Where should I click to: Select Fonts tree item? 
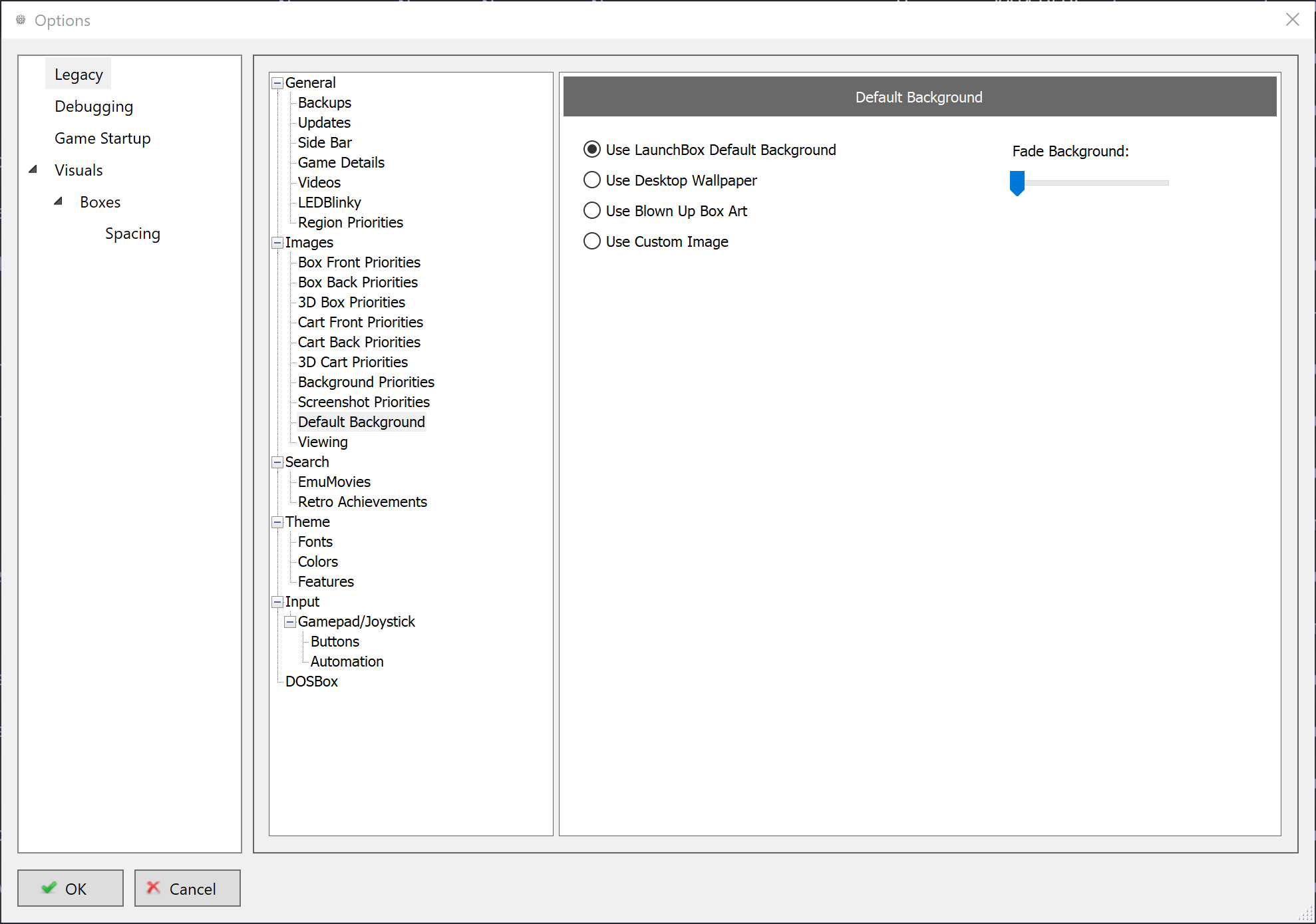click(315, 542)
